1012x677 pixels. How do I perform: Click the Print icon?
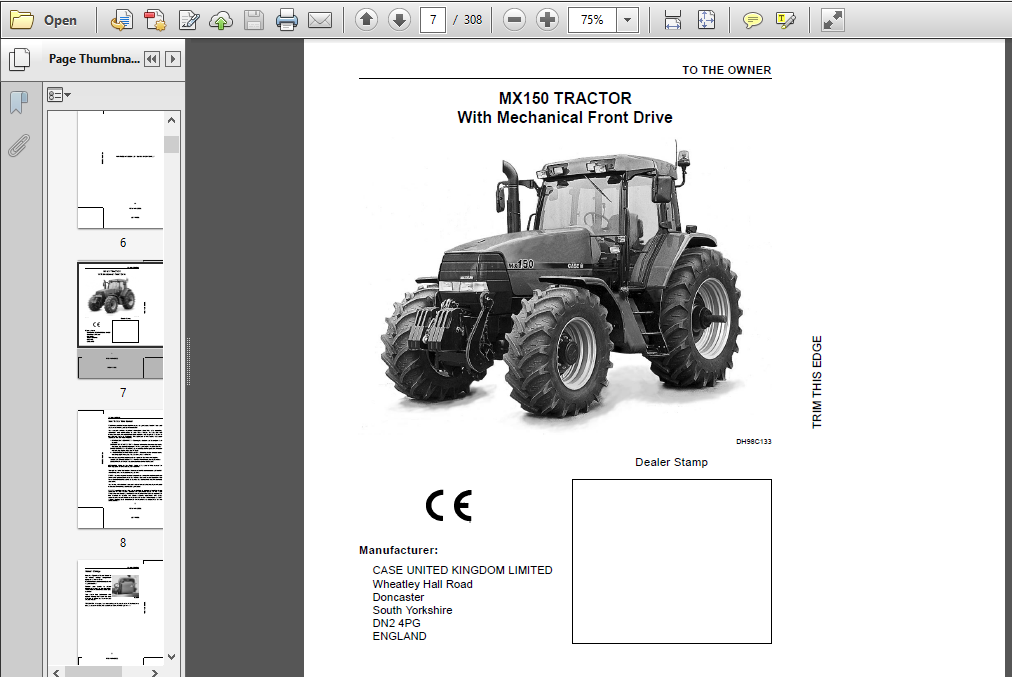287,21
